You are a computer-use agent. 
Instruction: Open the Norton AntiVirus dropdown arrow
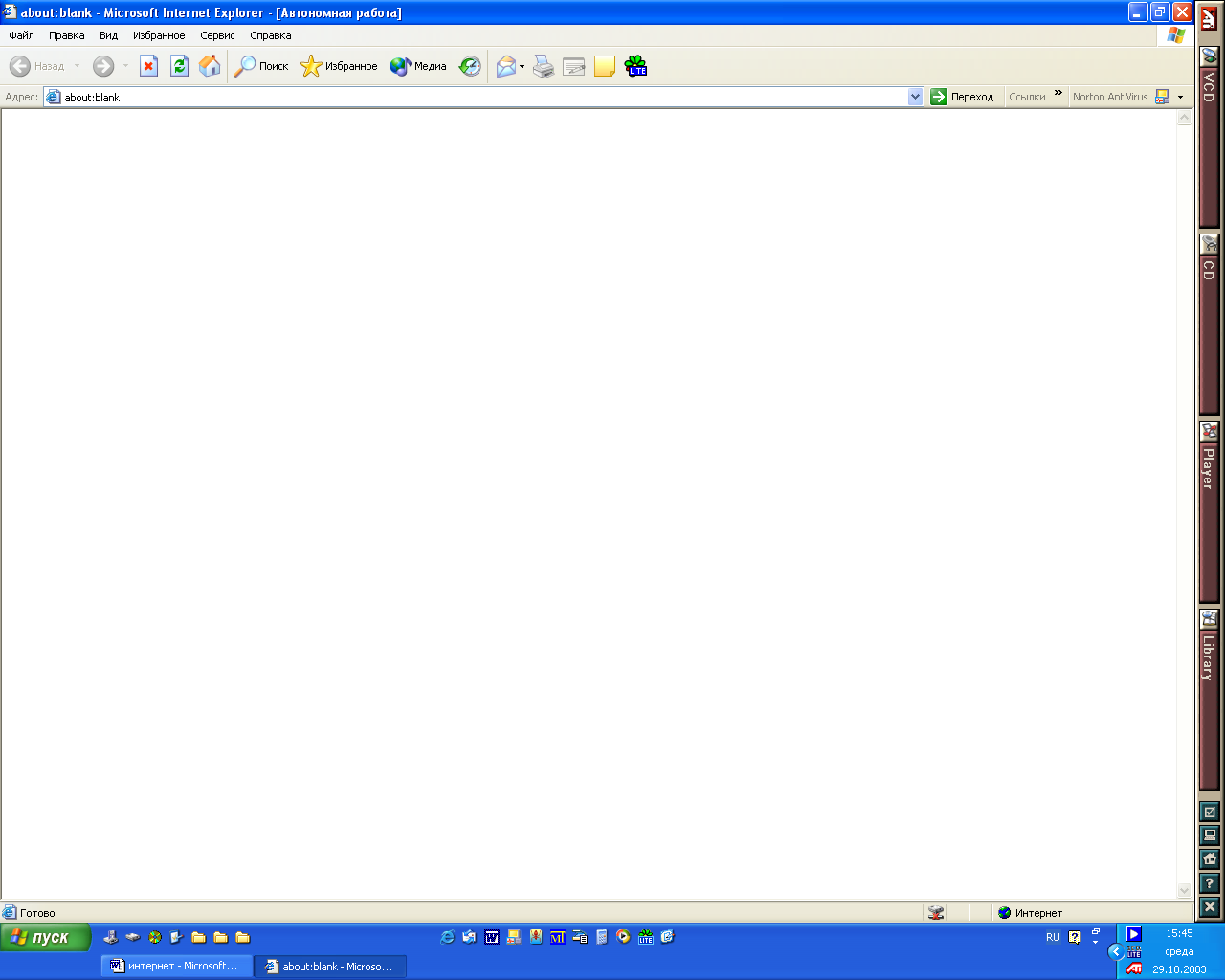tap(1180, 97)
